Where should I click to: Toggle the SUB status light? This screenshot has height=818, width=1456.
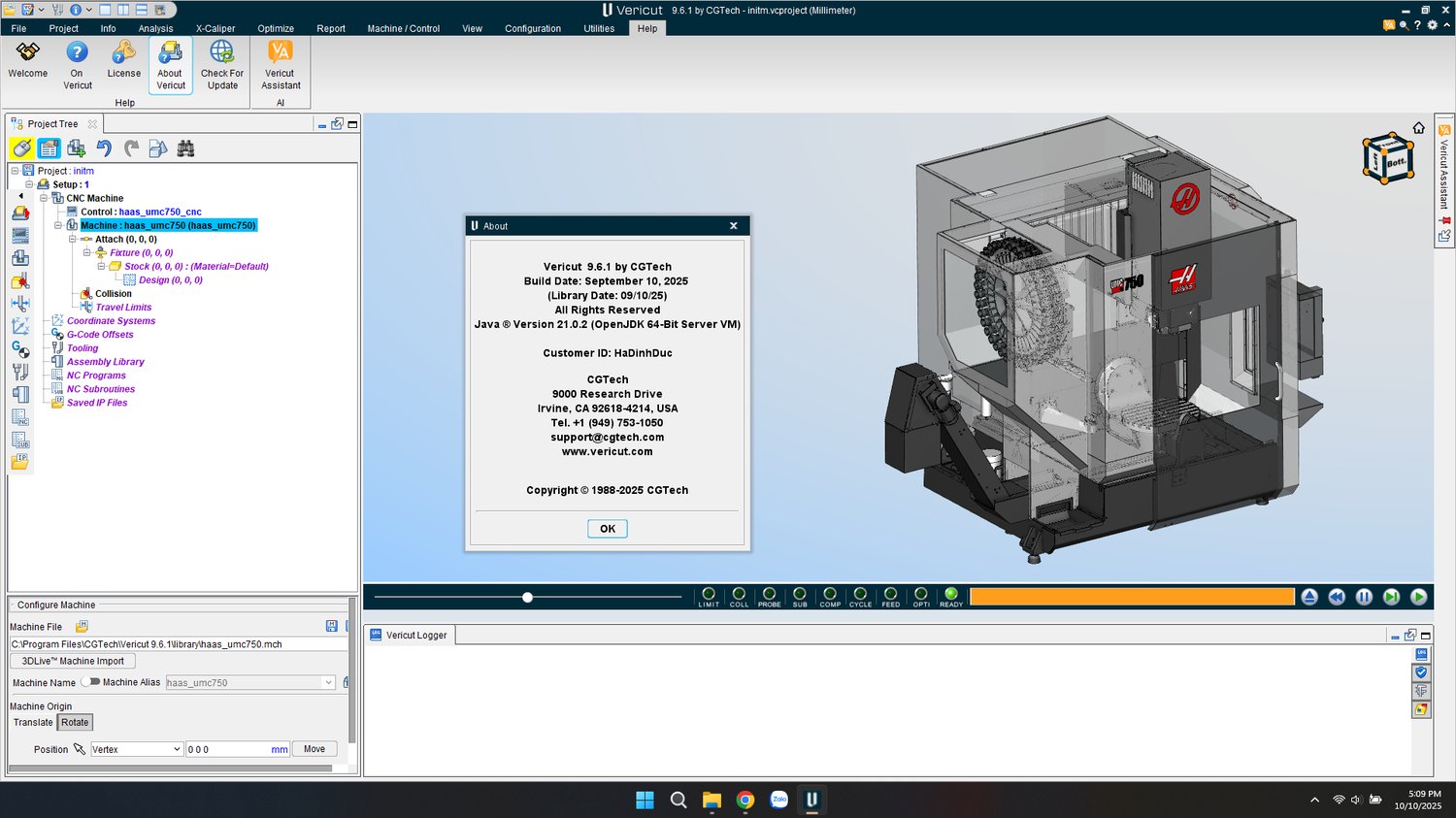(x=800, y=594)
